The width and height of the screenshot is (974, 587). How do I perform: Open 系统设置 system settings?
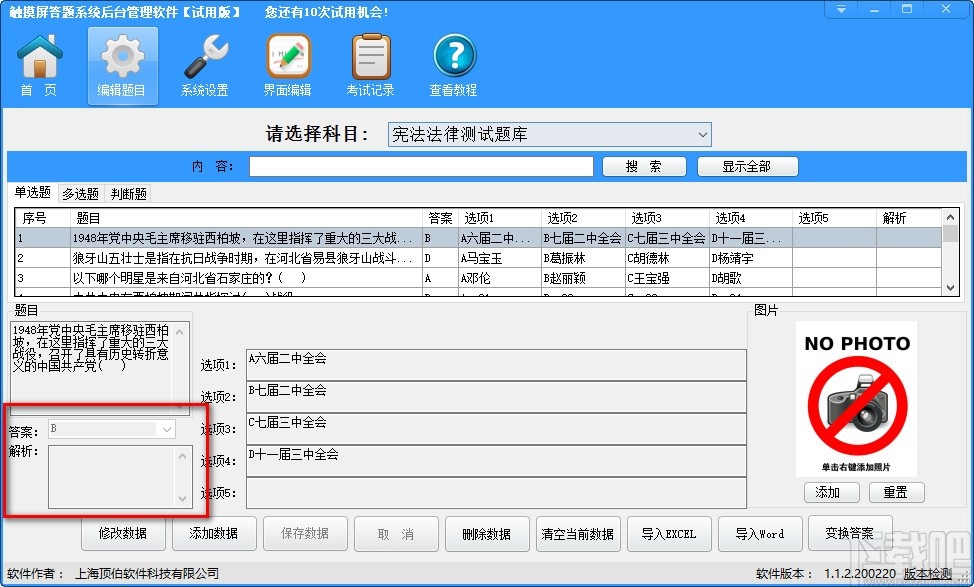pos(204,63)
